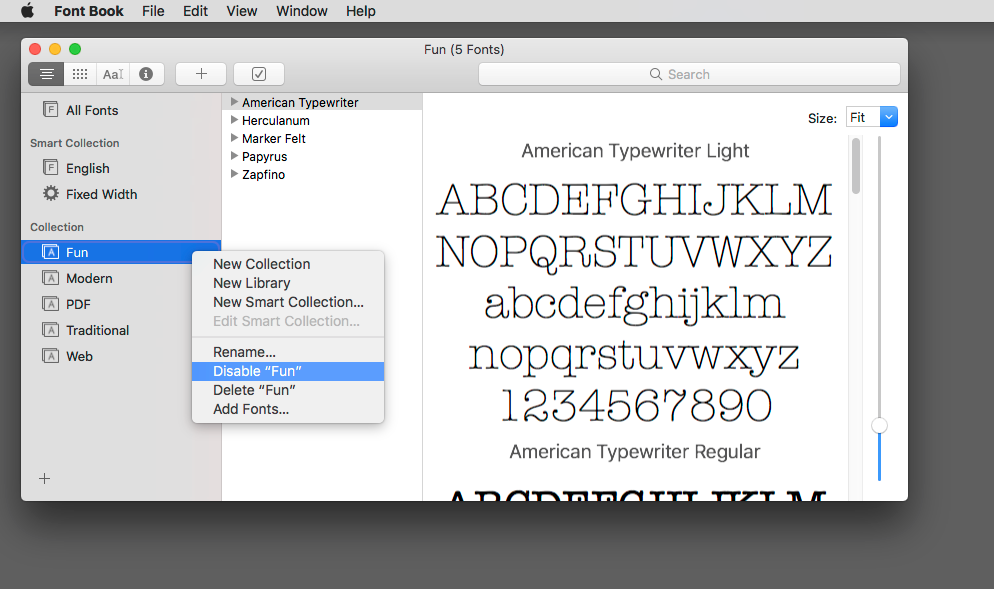Click the American Typewriter Regular preview heading
Screen dimensions: 994x589
coord(635,451)
